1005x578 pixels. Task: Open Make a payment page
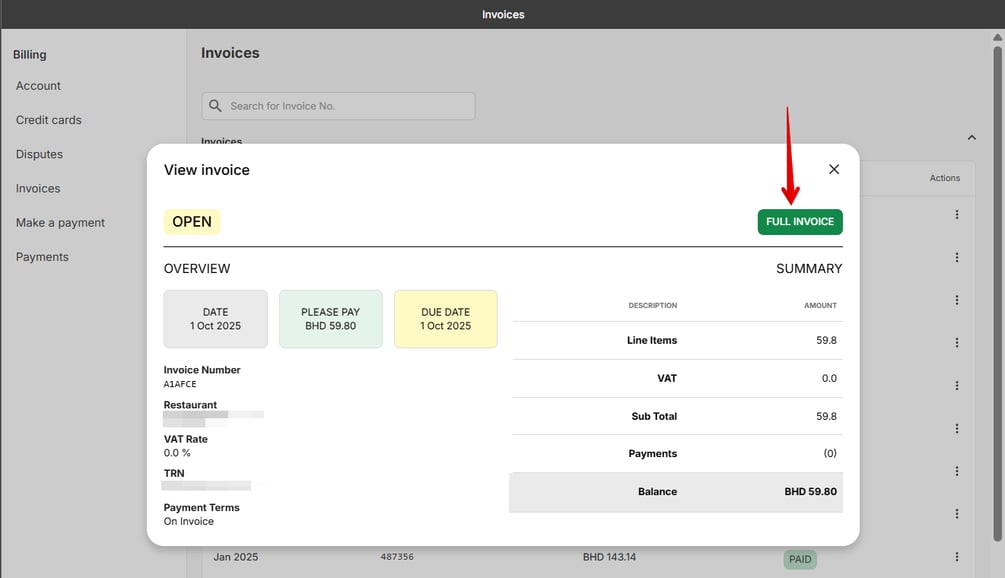(x=60, y=223)
